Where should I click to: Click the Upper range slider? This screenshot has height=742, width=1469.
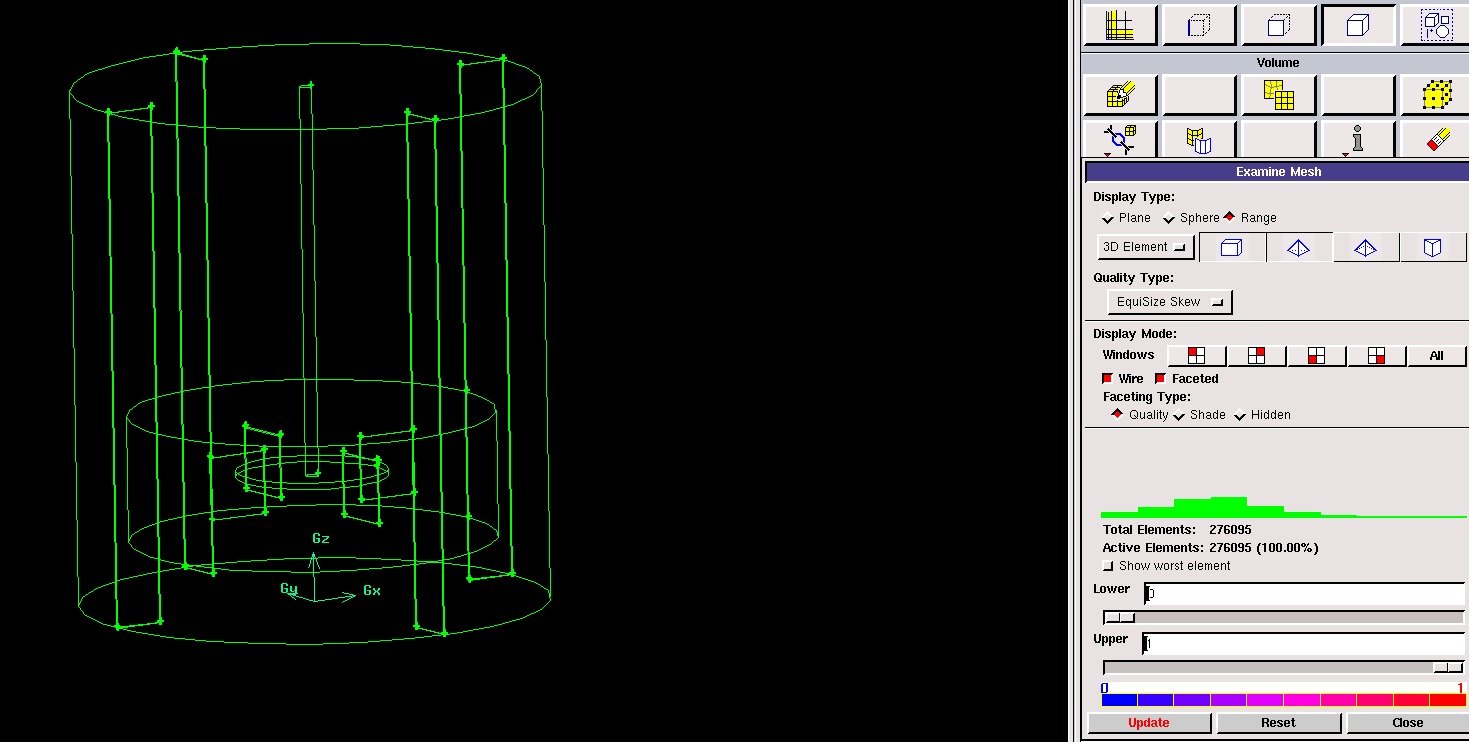[1283, 668]
